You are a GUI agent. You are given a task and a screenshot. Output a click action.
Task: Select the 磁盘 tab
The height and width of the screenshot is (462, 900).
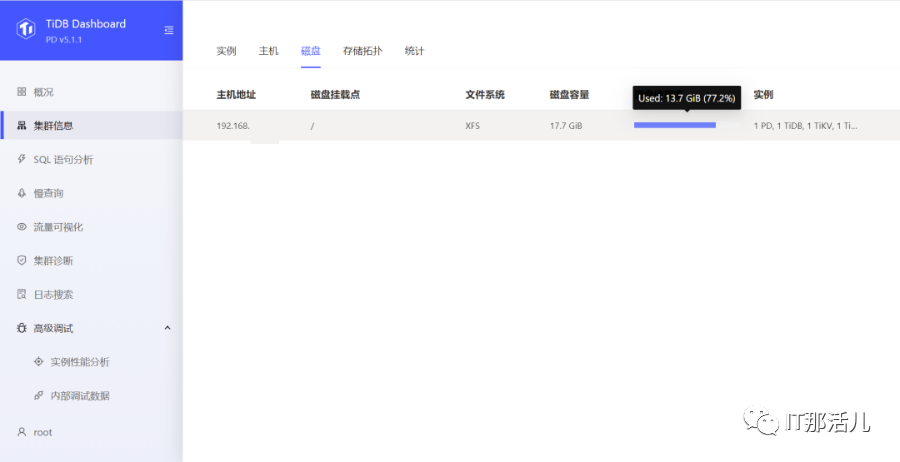pos(311,51)
